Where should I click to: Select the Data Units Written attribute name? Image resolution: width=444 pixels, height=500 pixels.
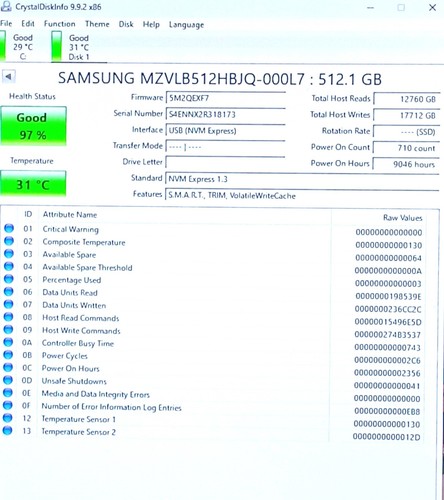(74, 305)
